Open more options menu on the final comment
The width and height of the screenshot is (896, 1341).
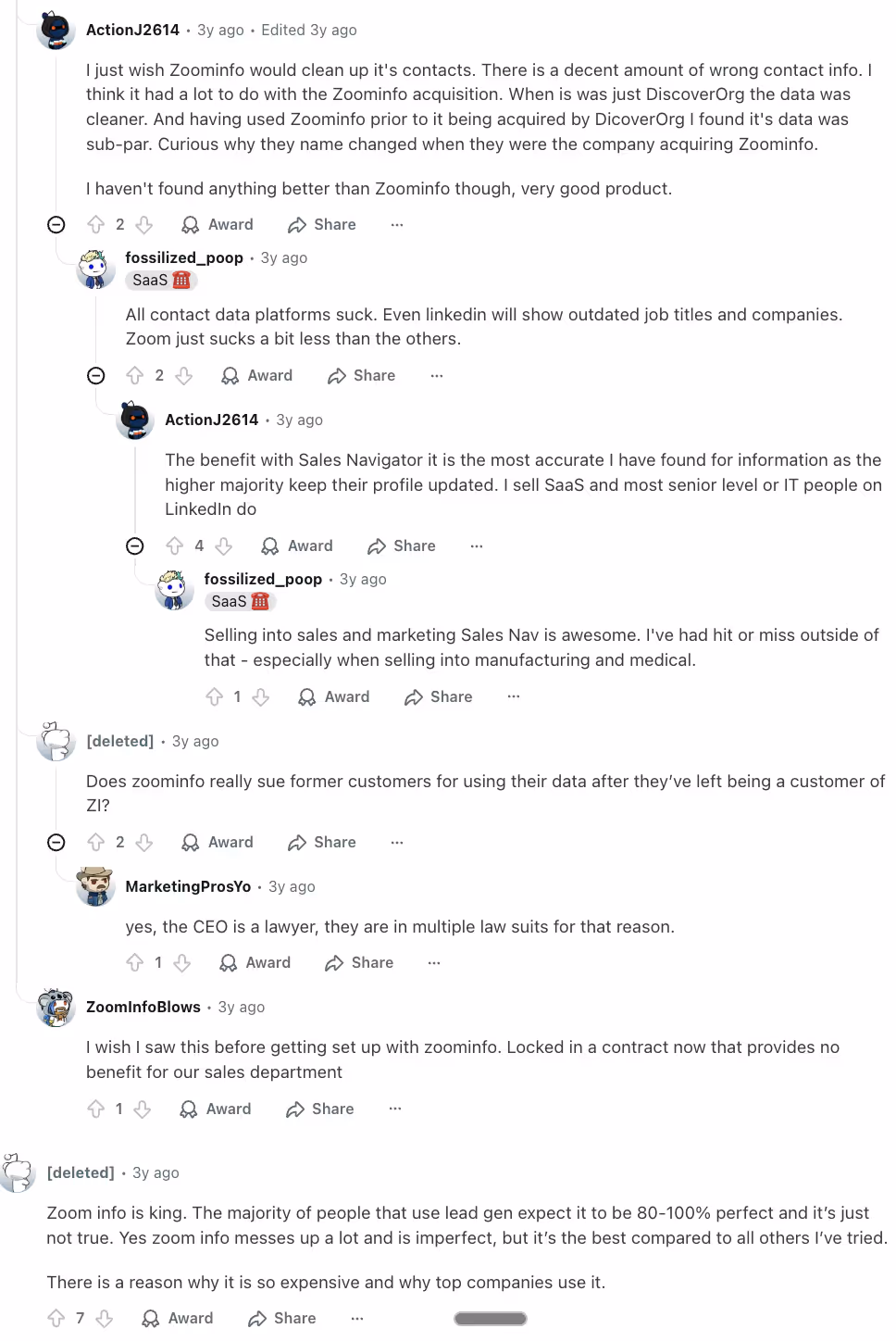356,1318
